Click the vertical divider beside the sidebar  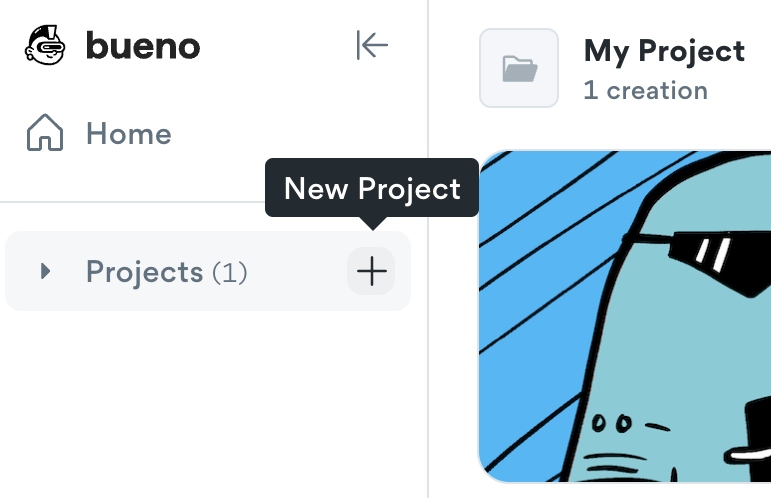[428, 350]
